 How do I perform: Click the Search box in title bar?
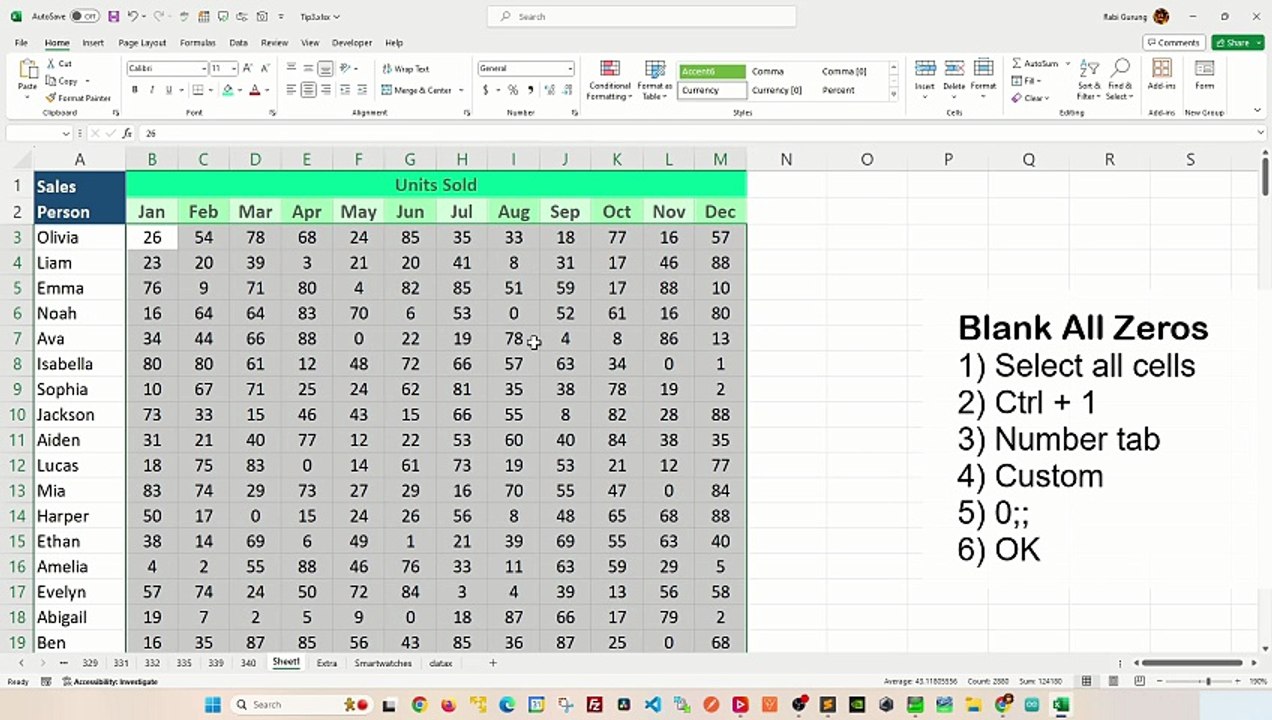pos(641,16)
